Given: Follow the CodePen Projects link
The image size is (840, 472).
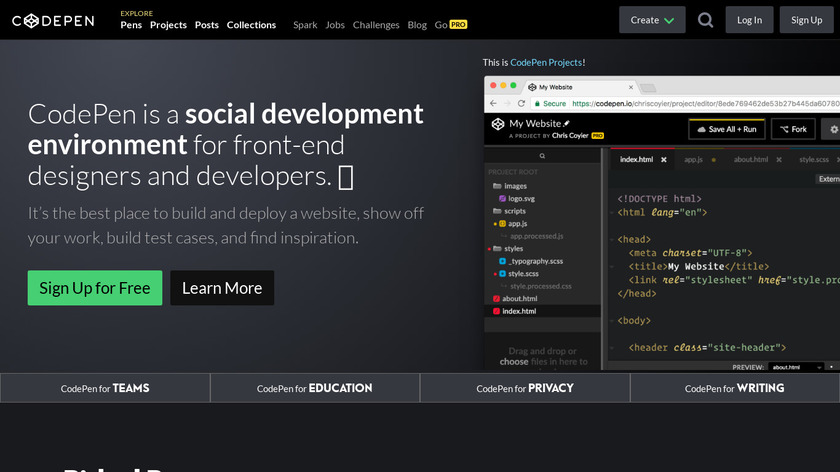Looking at the screenshot, I should point(546,62).
